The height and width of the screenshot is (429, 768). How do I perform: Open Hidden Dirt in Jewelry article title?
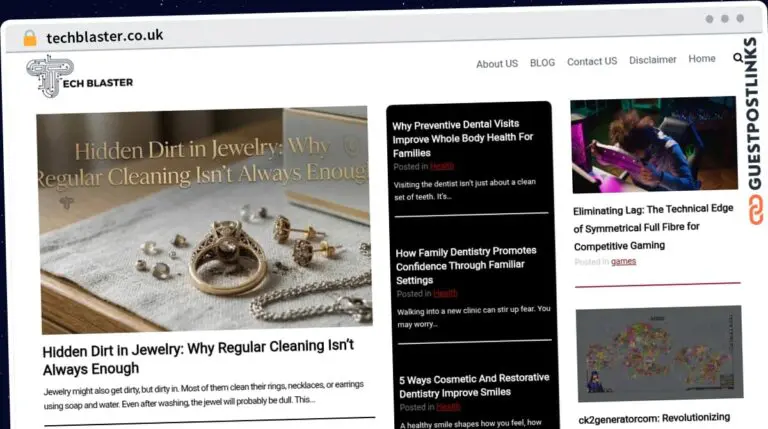pyautogui.click(x=198, y=357)
